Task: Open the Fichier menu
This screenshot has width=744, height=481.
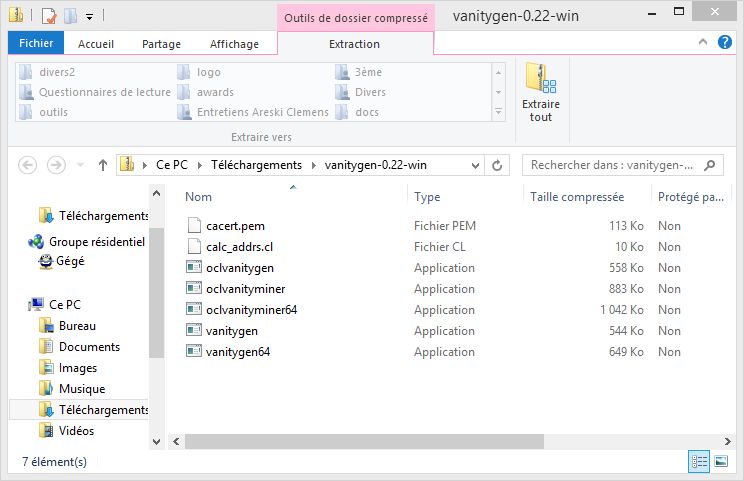Action: [36, 44]
